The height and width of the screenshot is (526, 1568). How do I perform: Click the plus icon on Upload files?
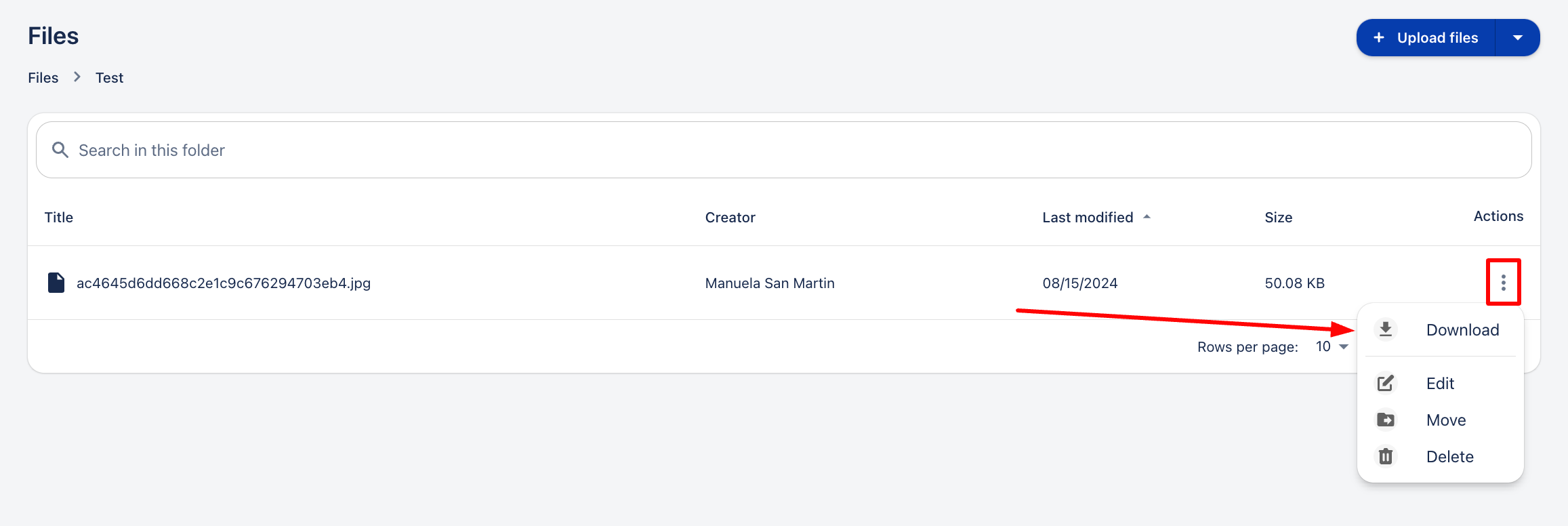click(x=1378, y=38)
